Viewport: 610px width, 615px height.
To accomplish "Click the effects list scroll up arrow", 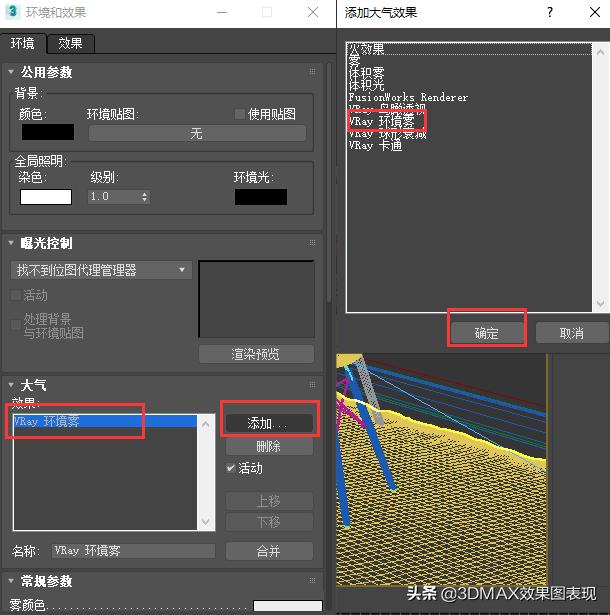I will pos(205,424).
